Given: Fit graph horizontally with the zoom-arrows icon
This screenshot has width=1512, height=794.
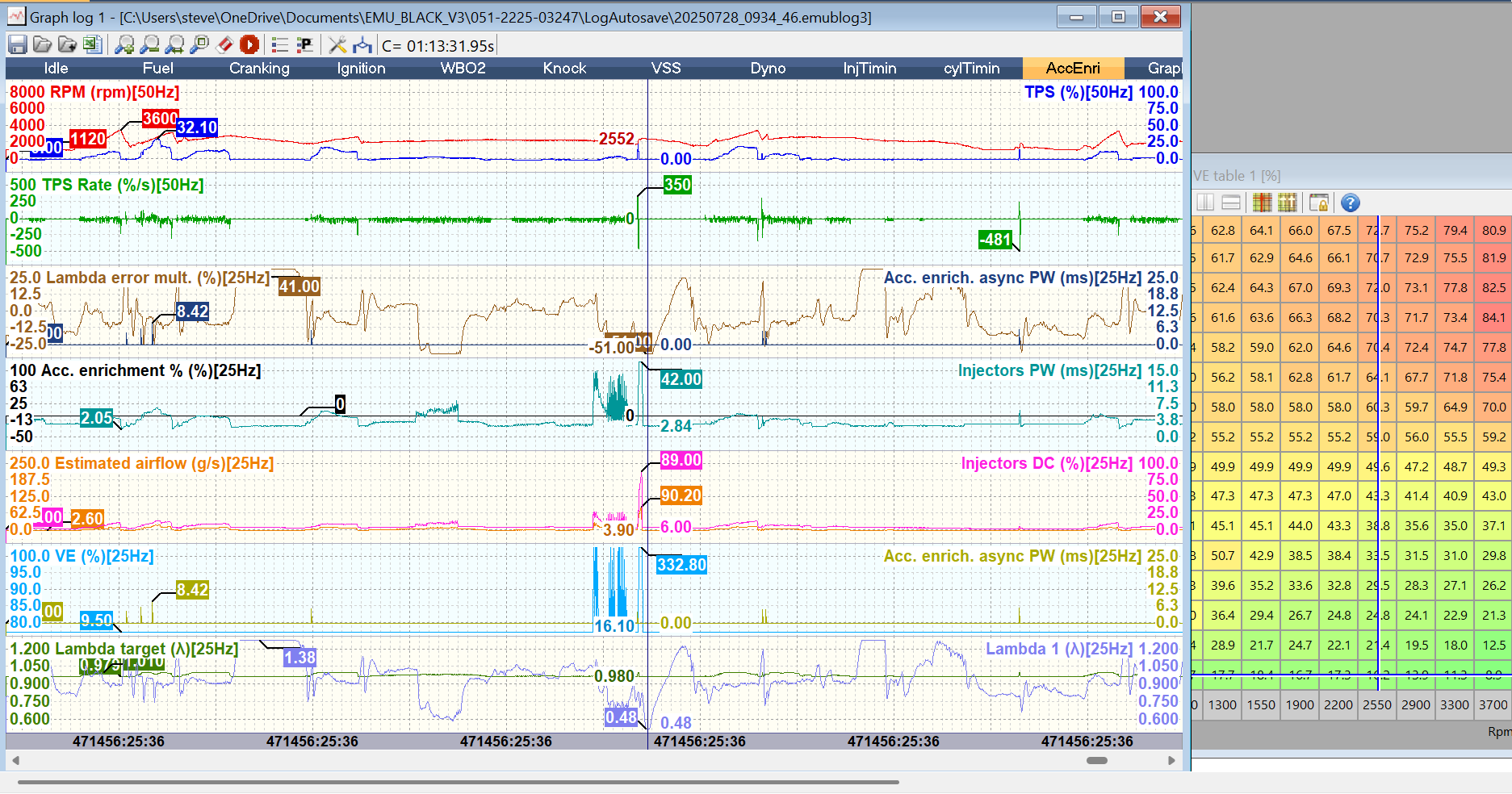Looking at the screenshot, I should 174,45.
